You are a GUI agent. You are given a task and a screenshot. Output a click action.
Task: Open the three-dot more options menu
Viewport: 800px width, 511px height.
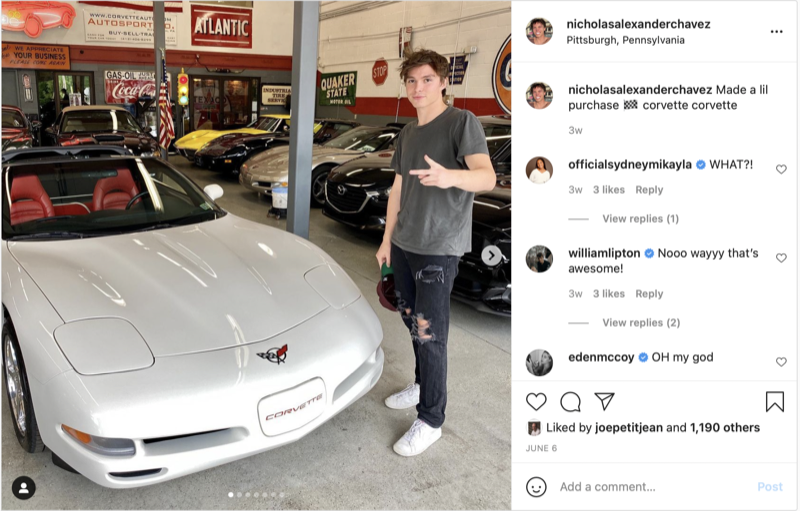[777, 32]
